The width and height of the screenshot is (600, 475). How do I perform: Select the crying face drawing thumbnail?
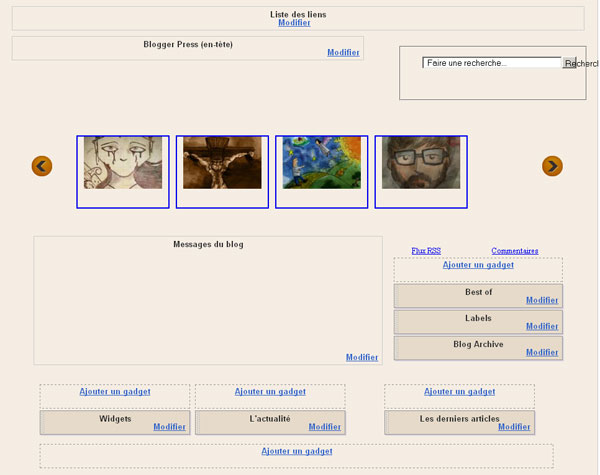(123, 172)
